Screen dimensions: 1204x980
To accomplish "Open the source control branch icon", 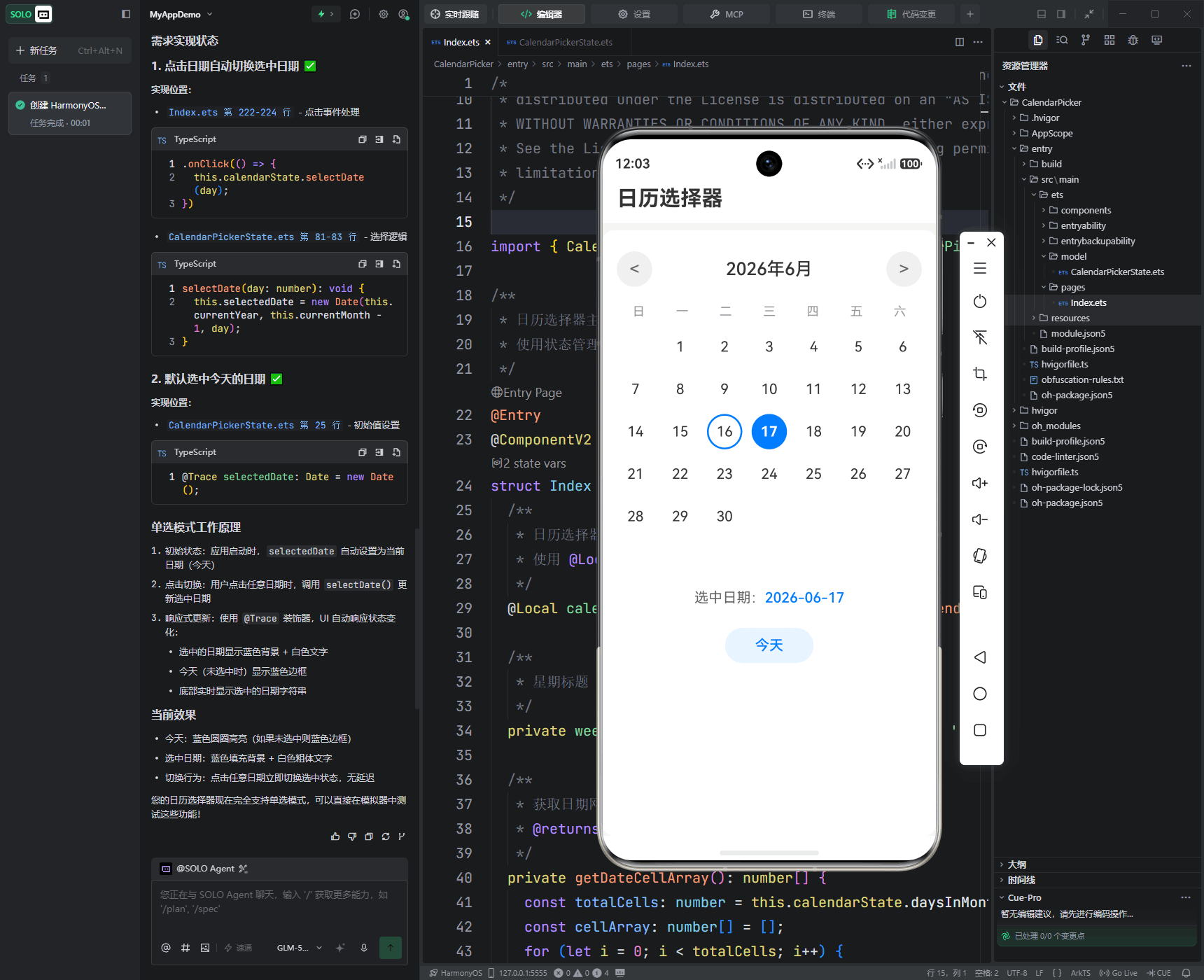I will pyautogui.click(x=1086, y=40).
